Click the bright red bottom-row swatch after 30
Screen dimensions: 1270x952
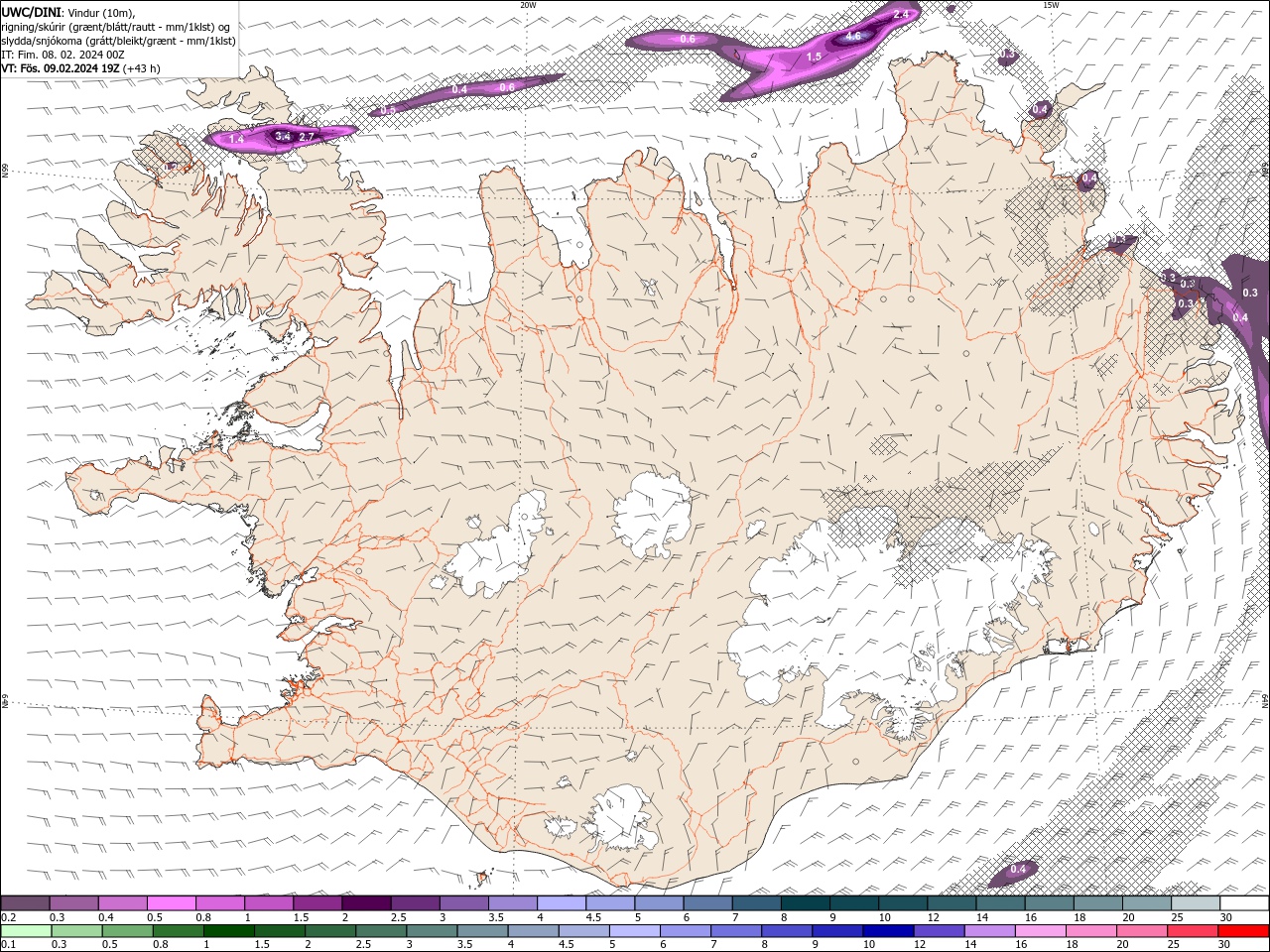1243,931
